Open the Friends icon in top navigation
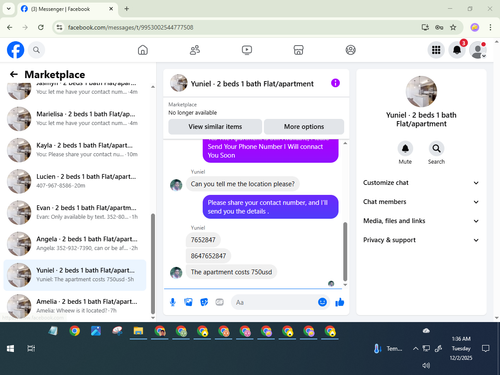500x375 pixels. point(195,50)
